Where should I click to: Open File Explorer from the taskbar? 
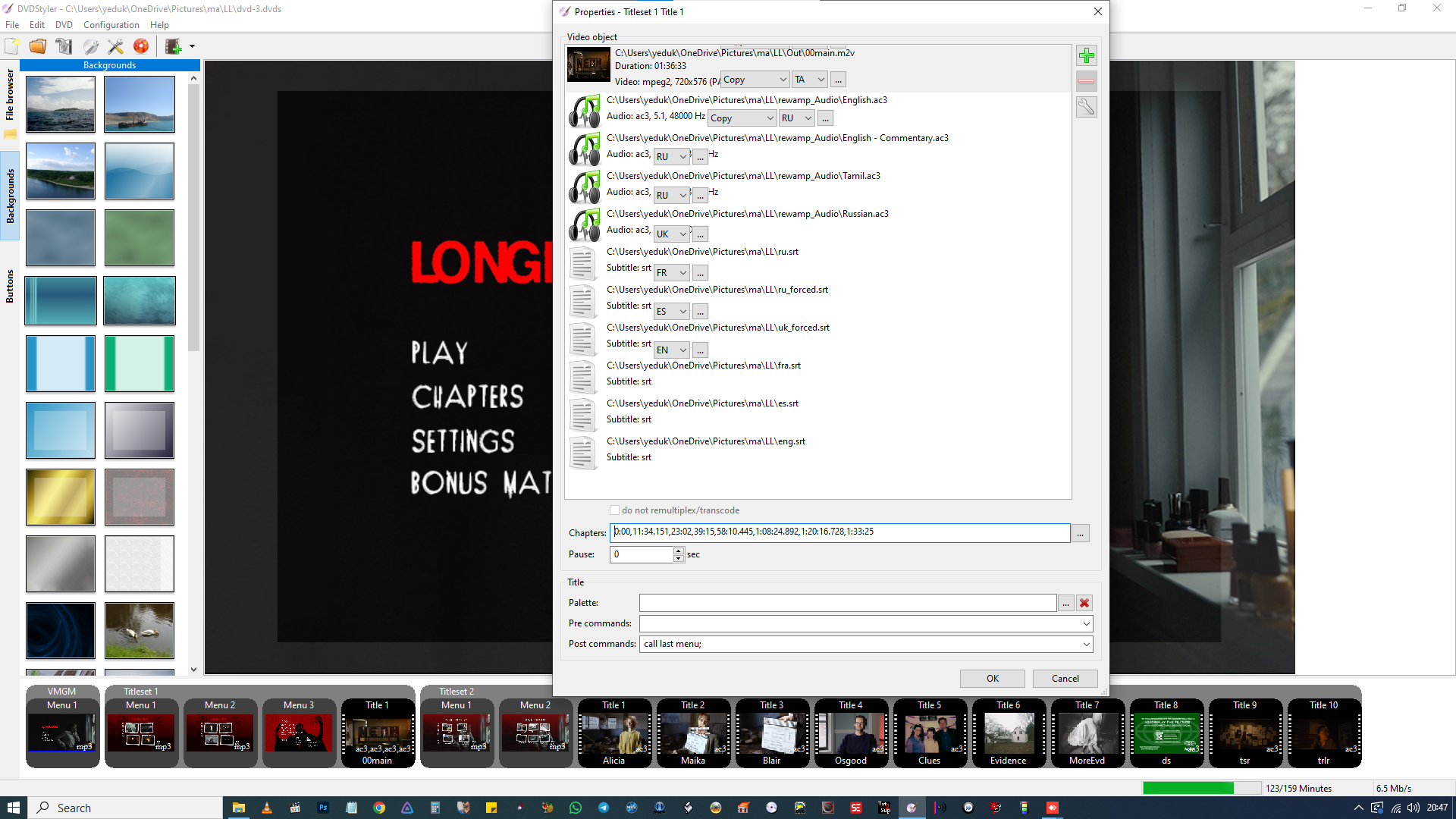pos(238,808)
